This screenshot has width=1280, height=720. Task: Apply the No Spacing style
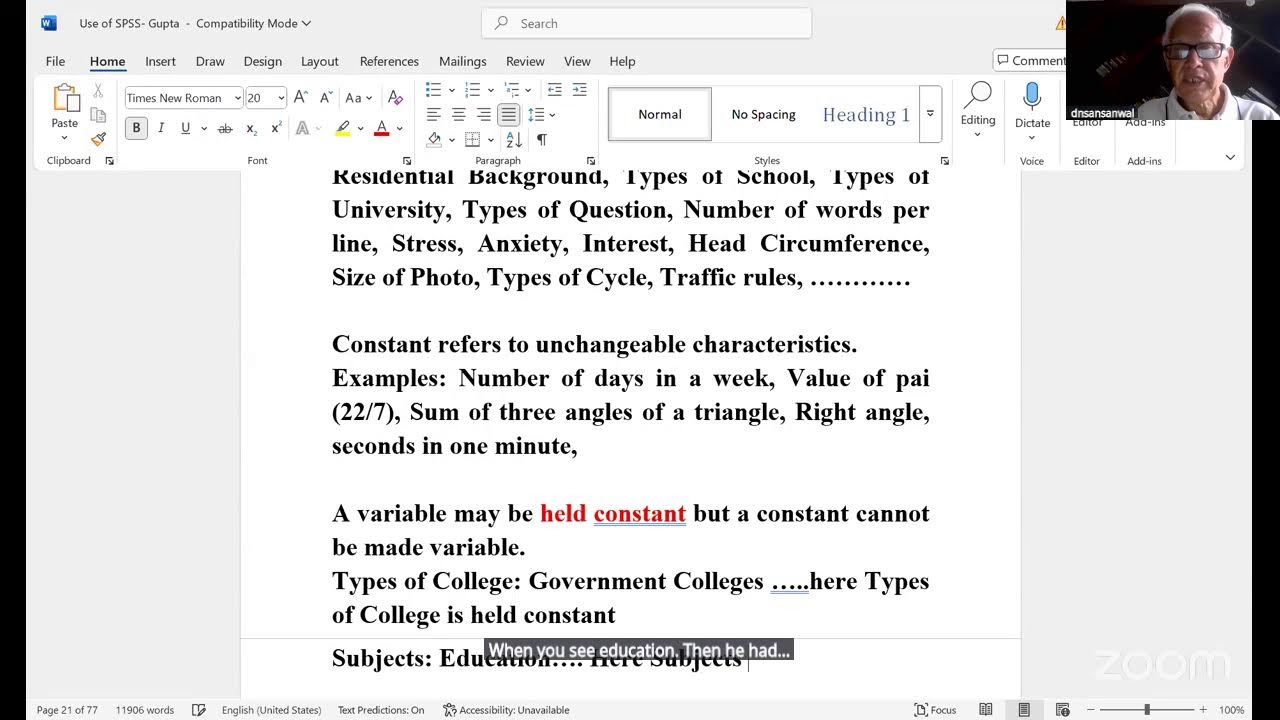coord(763,114)
